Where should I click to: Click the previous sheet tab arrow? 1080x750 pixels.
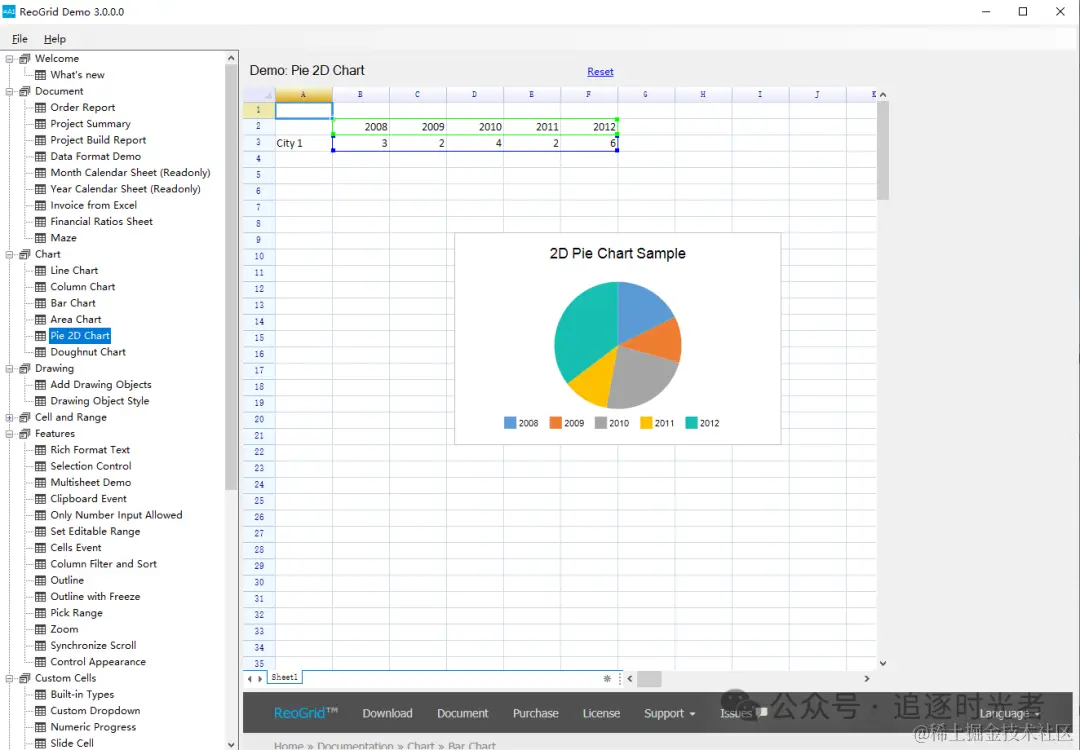(x=249, y=678)
